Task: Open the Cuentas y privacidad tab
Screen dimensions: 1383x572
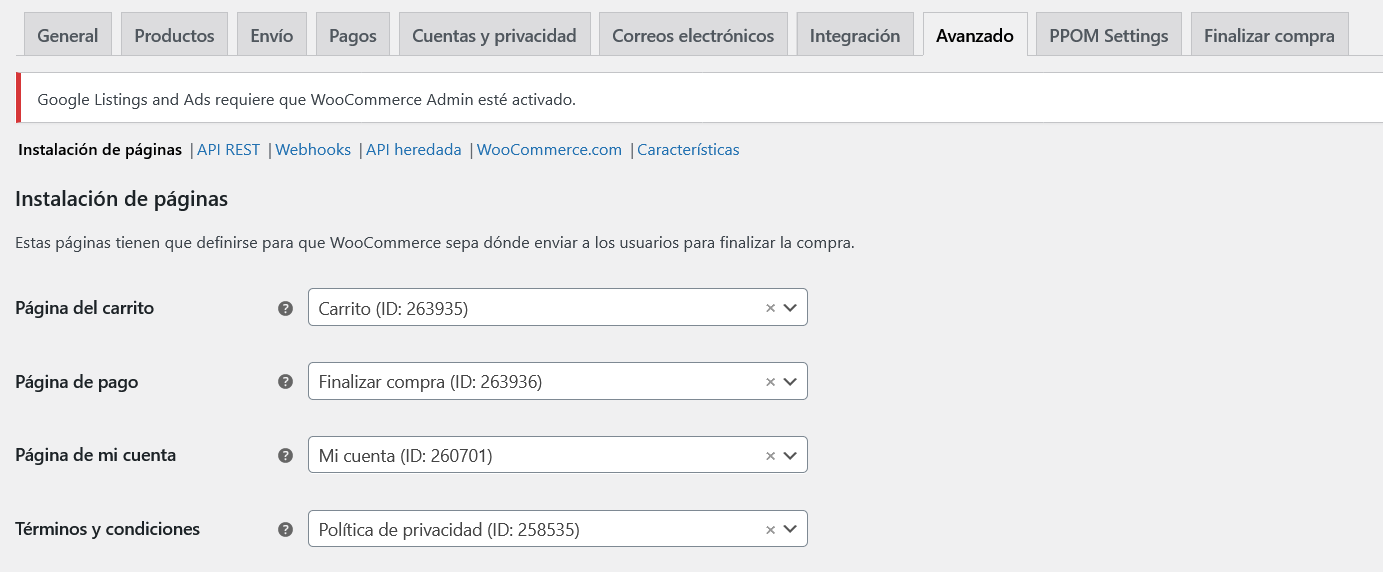Action: click(494, 35)
